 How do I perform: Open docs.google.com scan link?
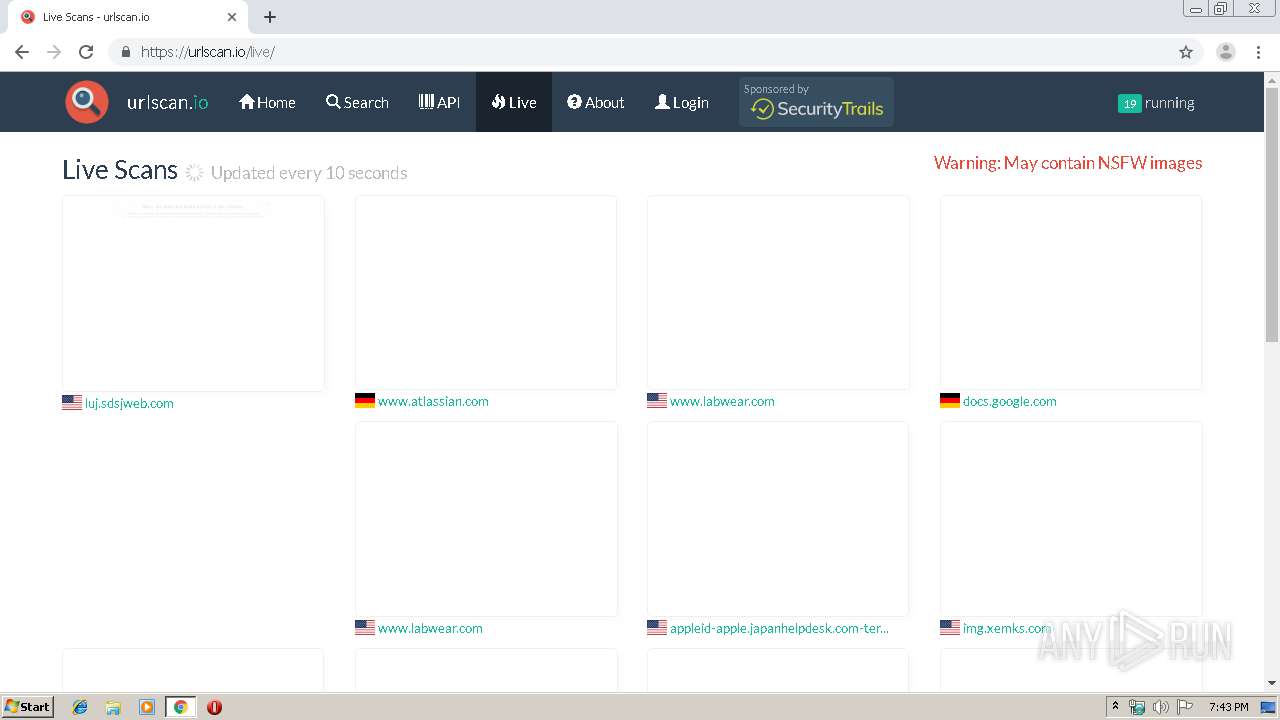1009,401
